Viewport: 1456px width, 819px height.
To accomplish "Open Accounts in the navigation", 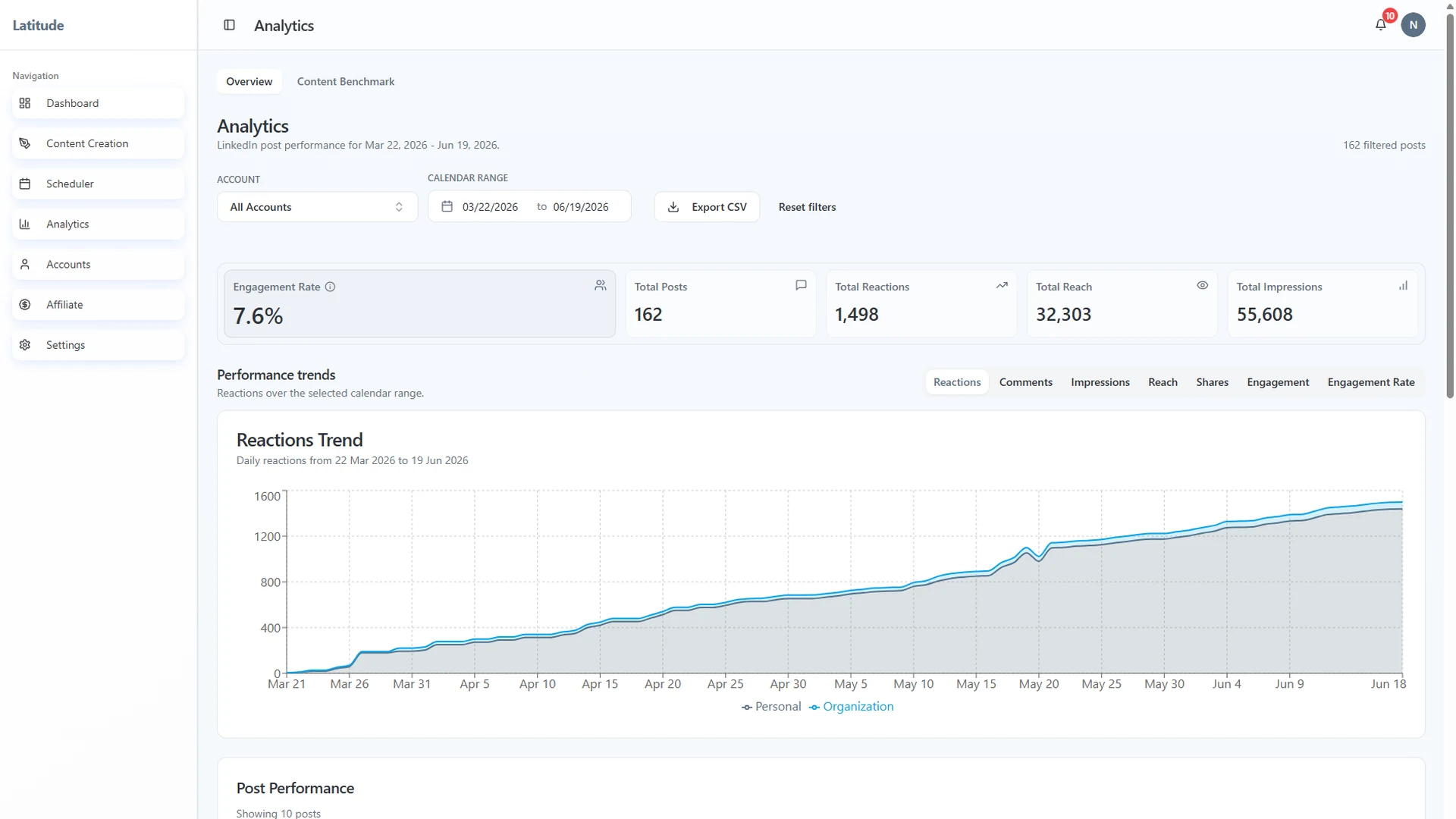I will 98,264.
